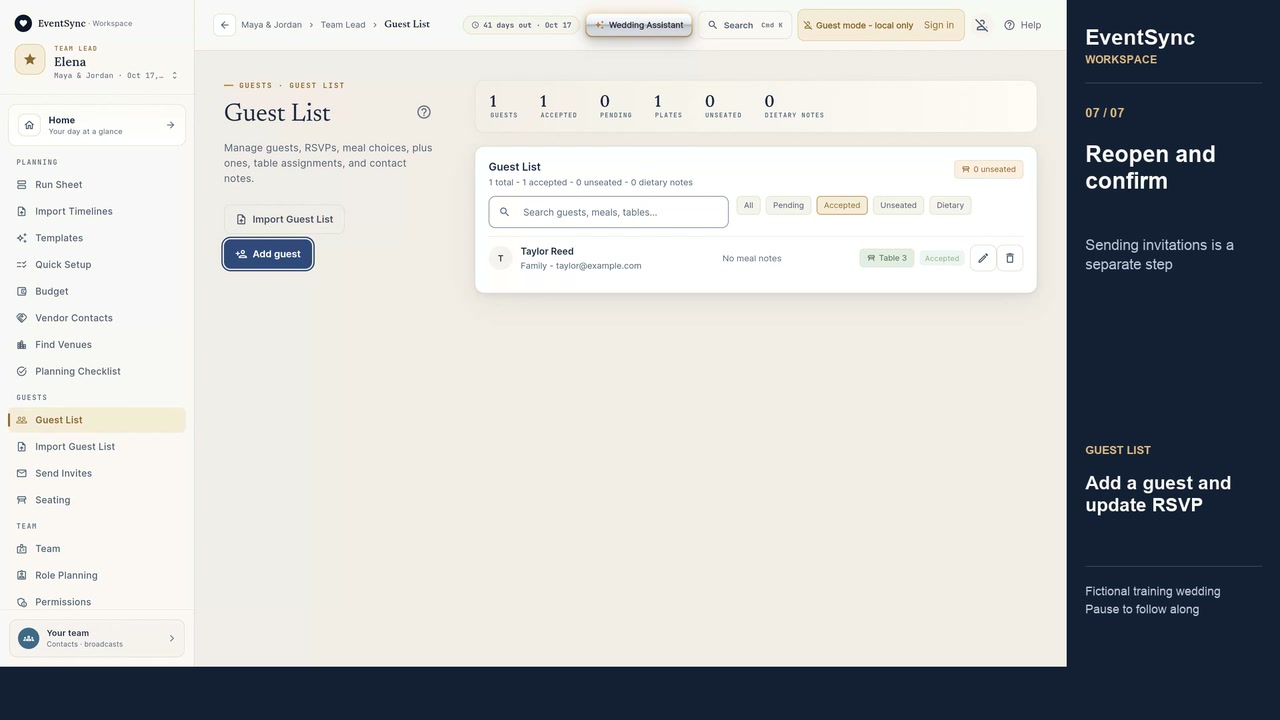Go to Team Lead breadcrumb
Viewport: 1280px width, 720px height.
coord(343,25)
